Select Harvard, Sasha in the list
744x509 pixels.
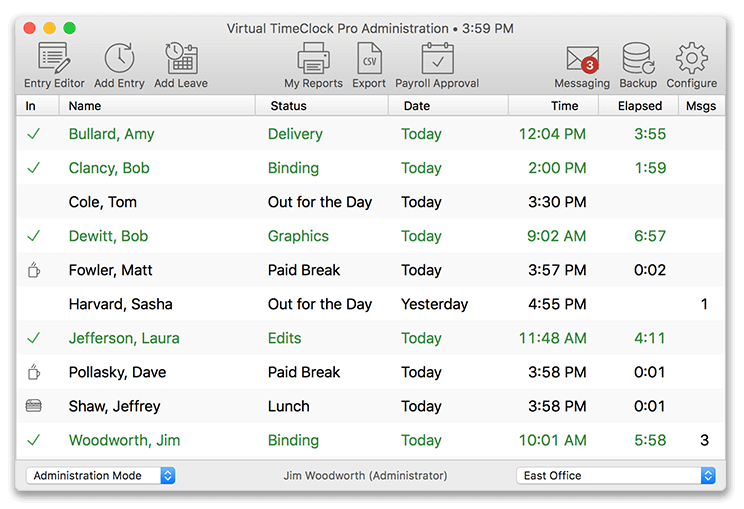121,304
